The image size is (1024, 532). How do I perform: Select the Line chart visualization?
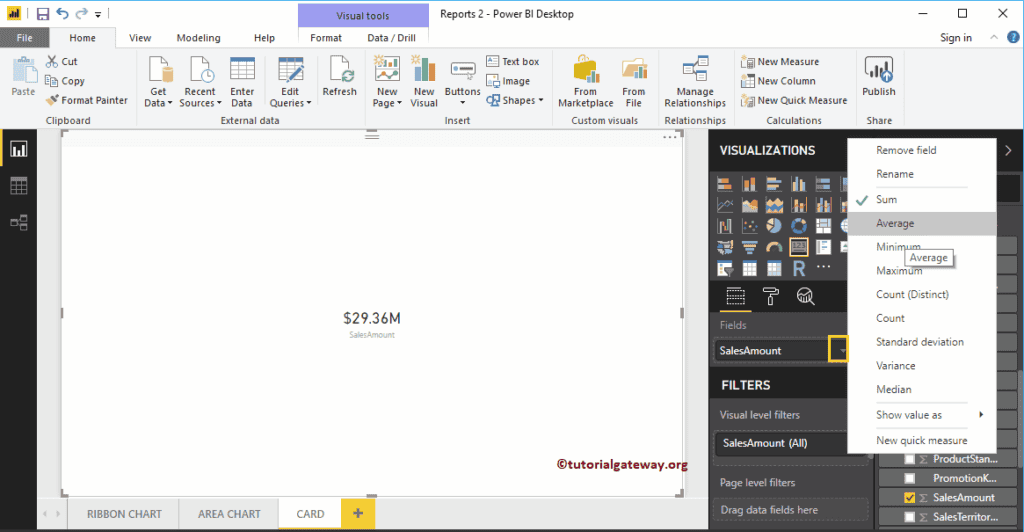click(x=725, y=206)
